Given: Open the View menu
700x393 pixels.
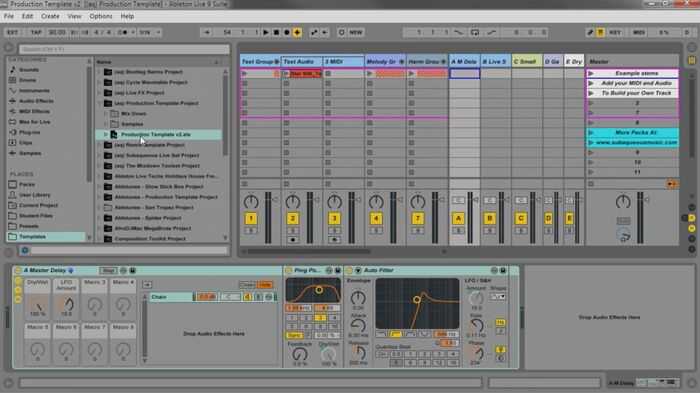Looking at the screenshot, I should click(75, 16).
